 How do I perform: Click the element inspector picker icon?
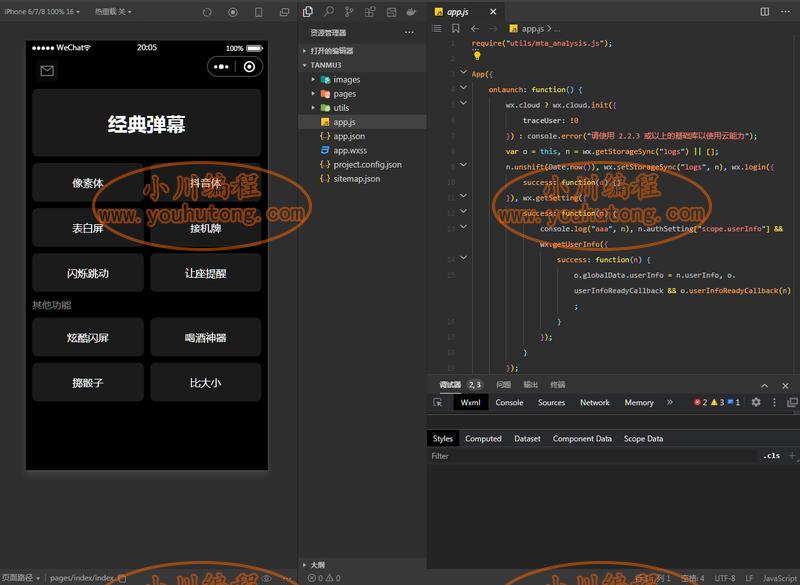tap(438, 402)
